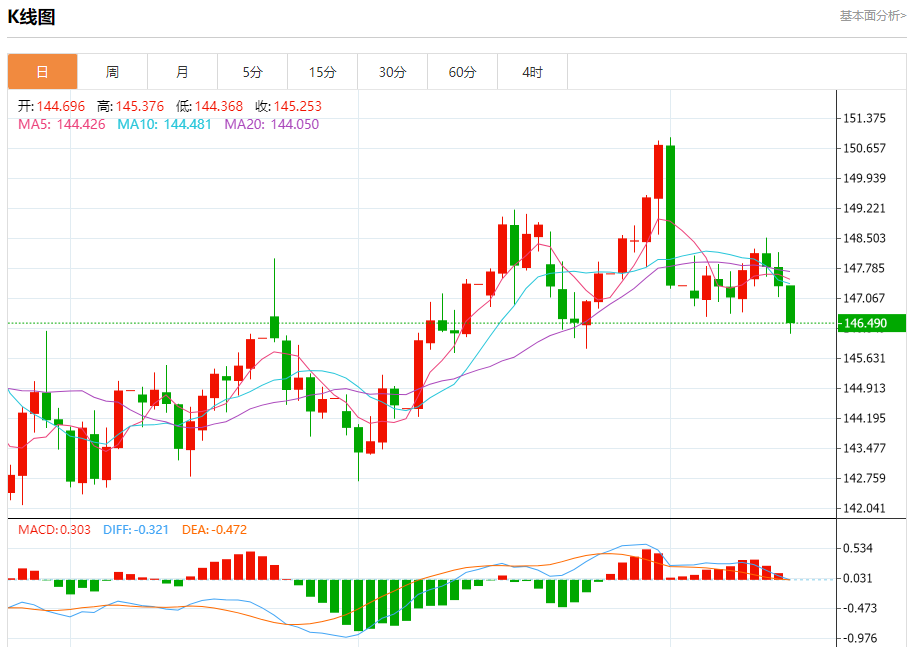Viewport: 911px width, 647px height.
Task: Click the DIFF:-0.321 readout
Action: click(136, 530)
